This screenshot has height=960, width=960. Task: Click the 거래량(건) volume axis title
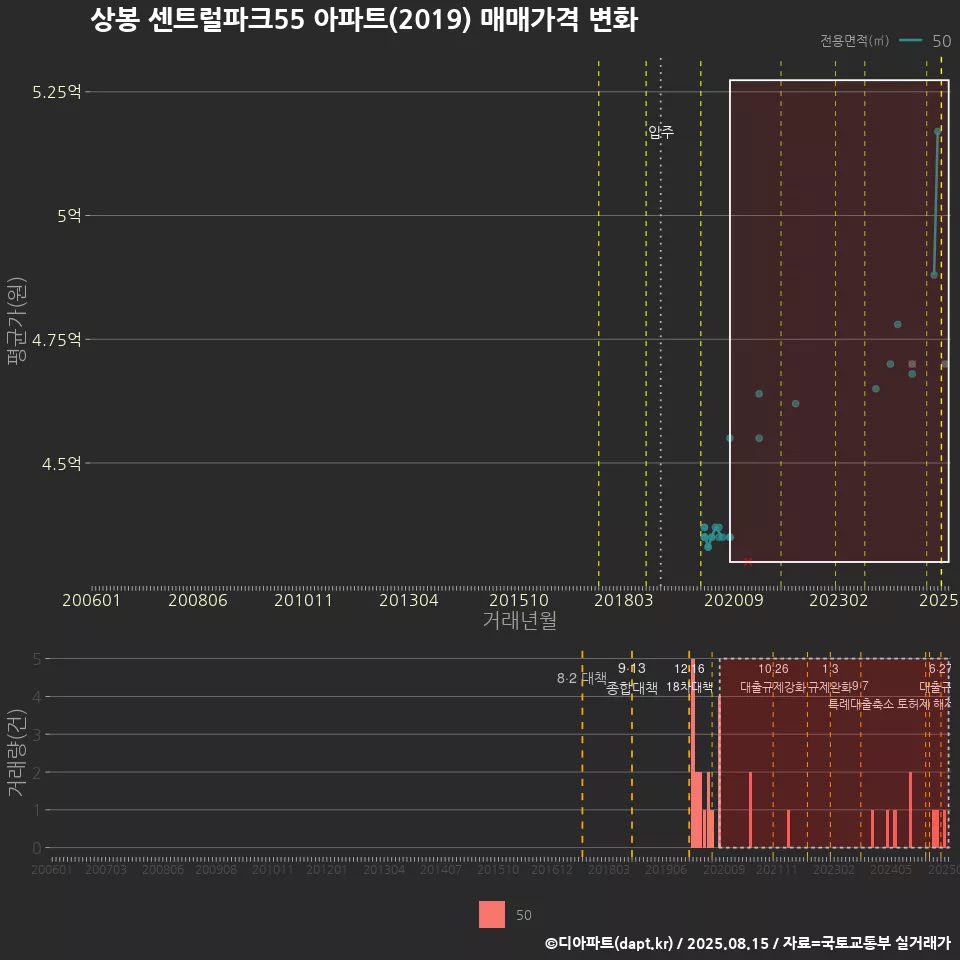tap(17, 753)
